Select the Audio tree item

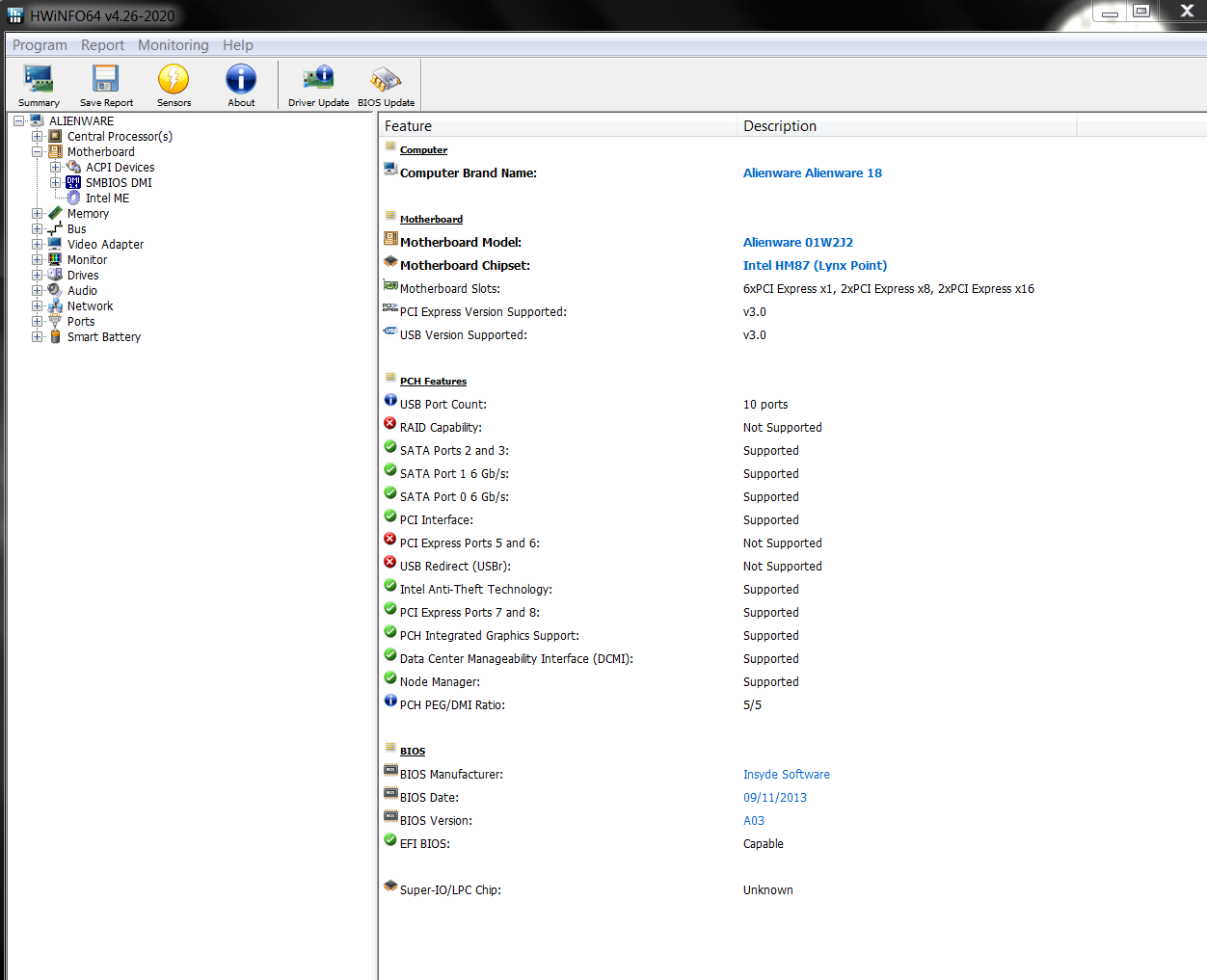82,291
